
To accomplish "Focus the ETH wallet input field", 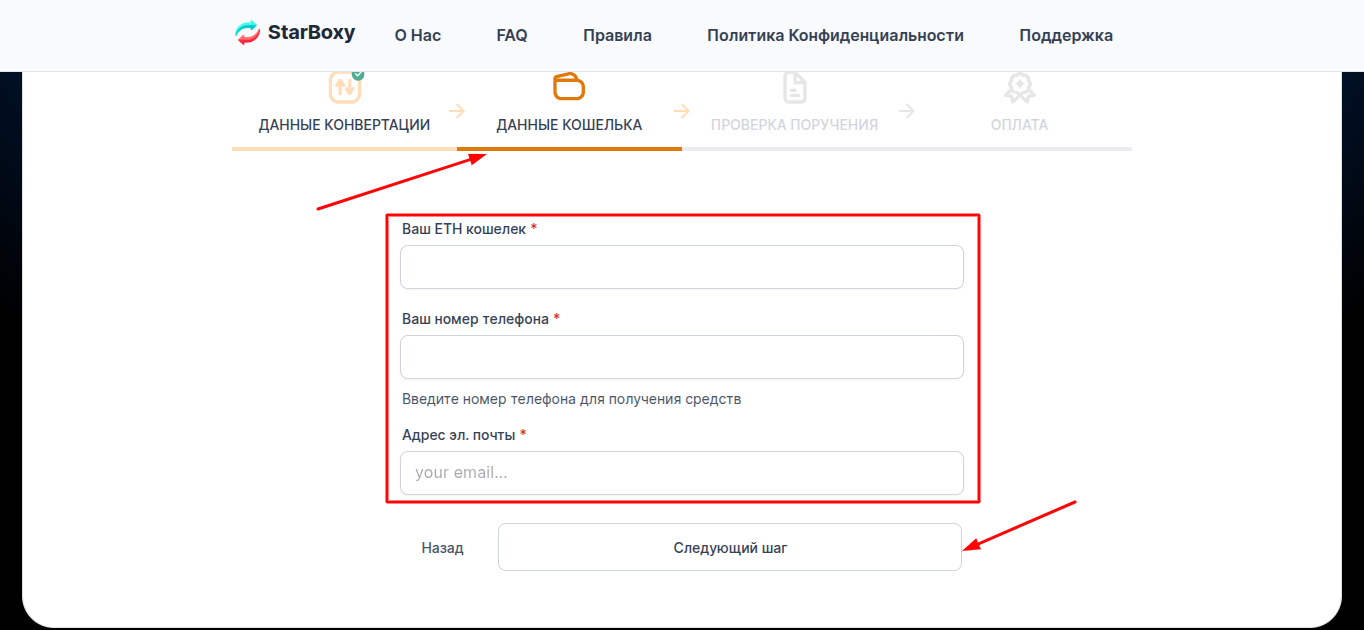I will pyautogui.click(x=682, y=267).
